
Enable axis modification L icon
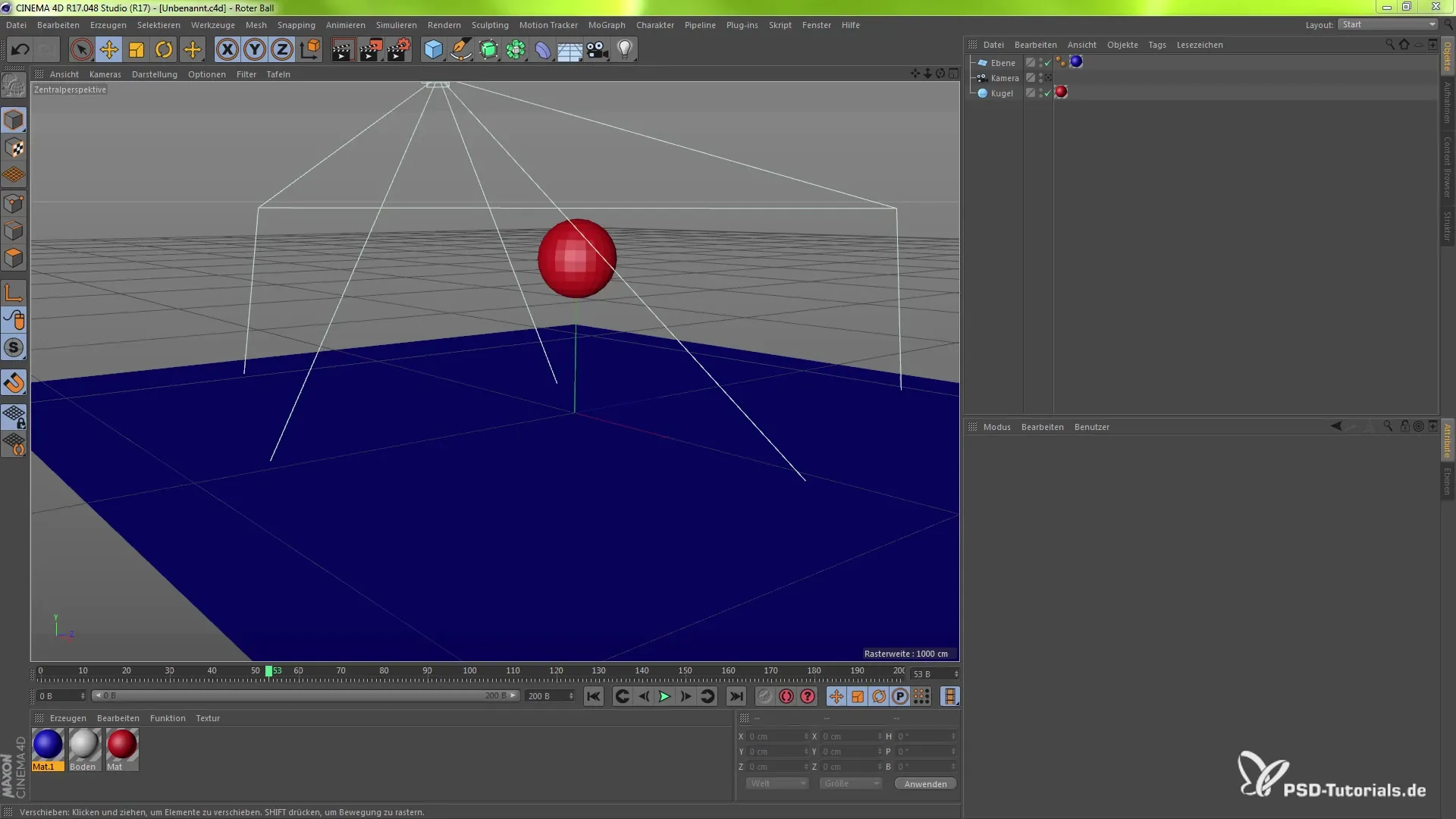pyautogui.click(x=14, y=293)
